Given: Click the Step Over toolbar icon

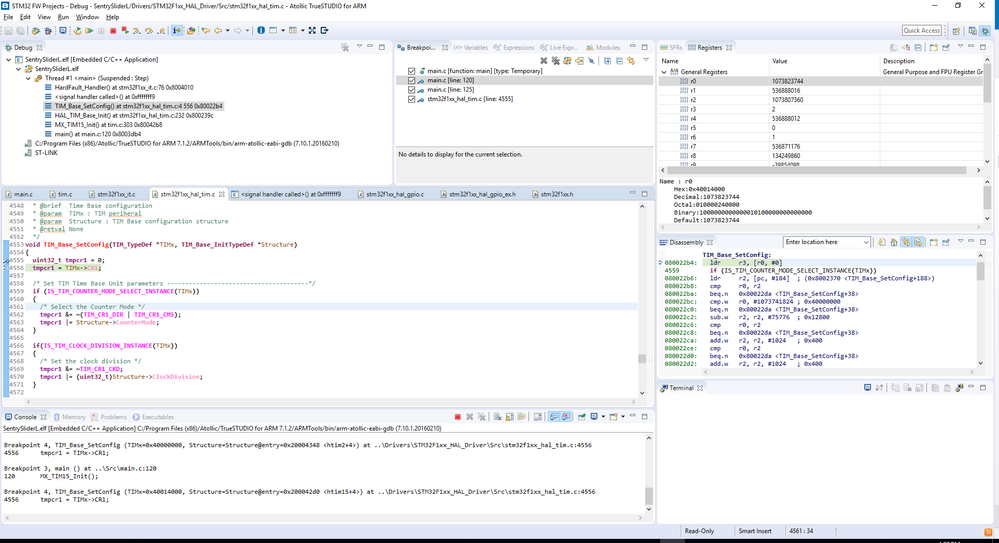Looking at the screenshot, I should coord(148,31).
